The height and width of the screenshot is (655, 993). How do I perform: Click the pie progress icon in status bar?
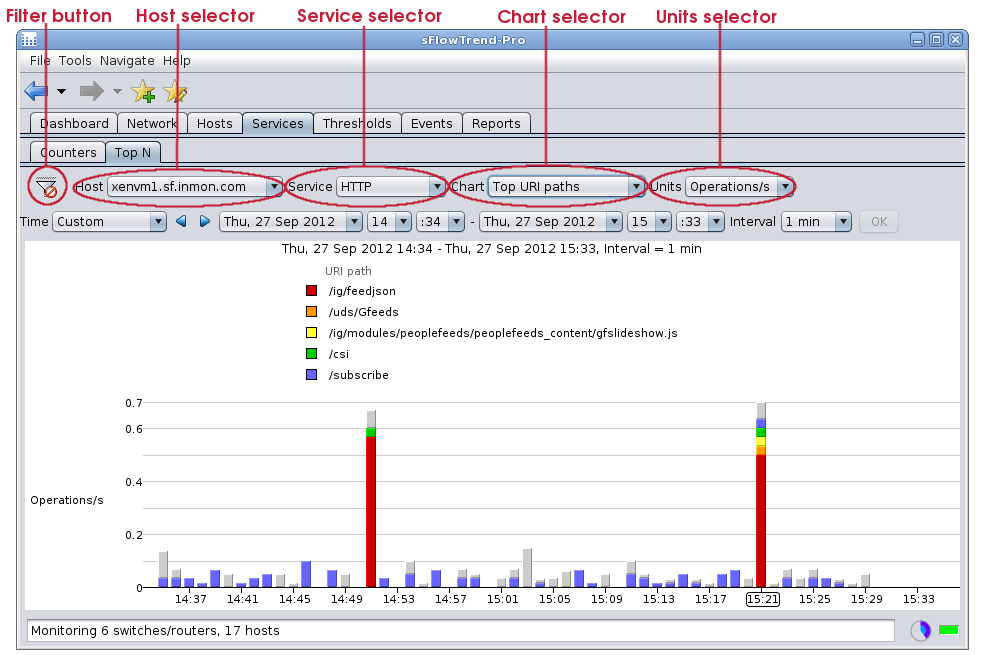pyautogui.click(x=920, y=631)
